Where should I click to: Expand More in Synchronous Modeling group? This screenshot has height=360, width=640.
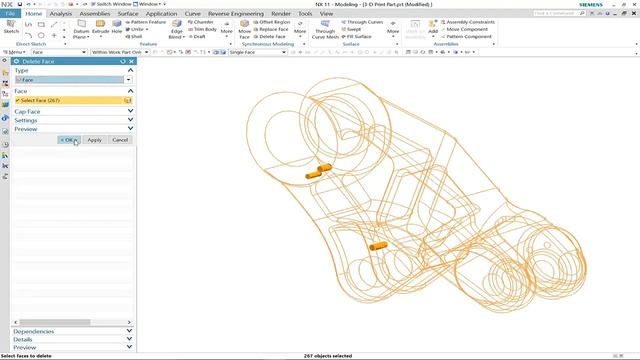[x=300, y=29]
